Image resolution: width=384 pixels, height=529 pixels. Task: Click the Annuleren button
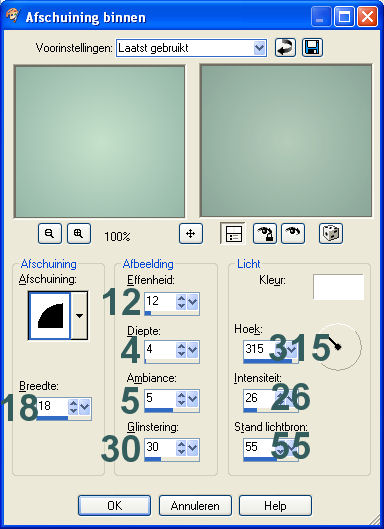tap(195, 506)
